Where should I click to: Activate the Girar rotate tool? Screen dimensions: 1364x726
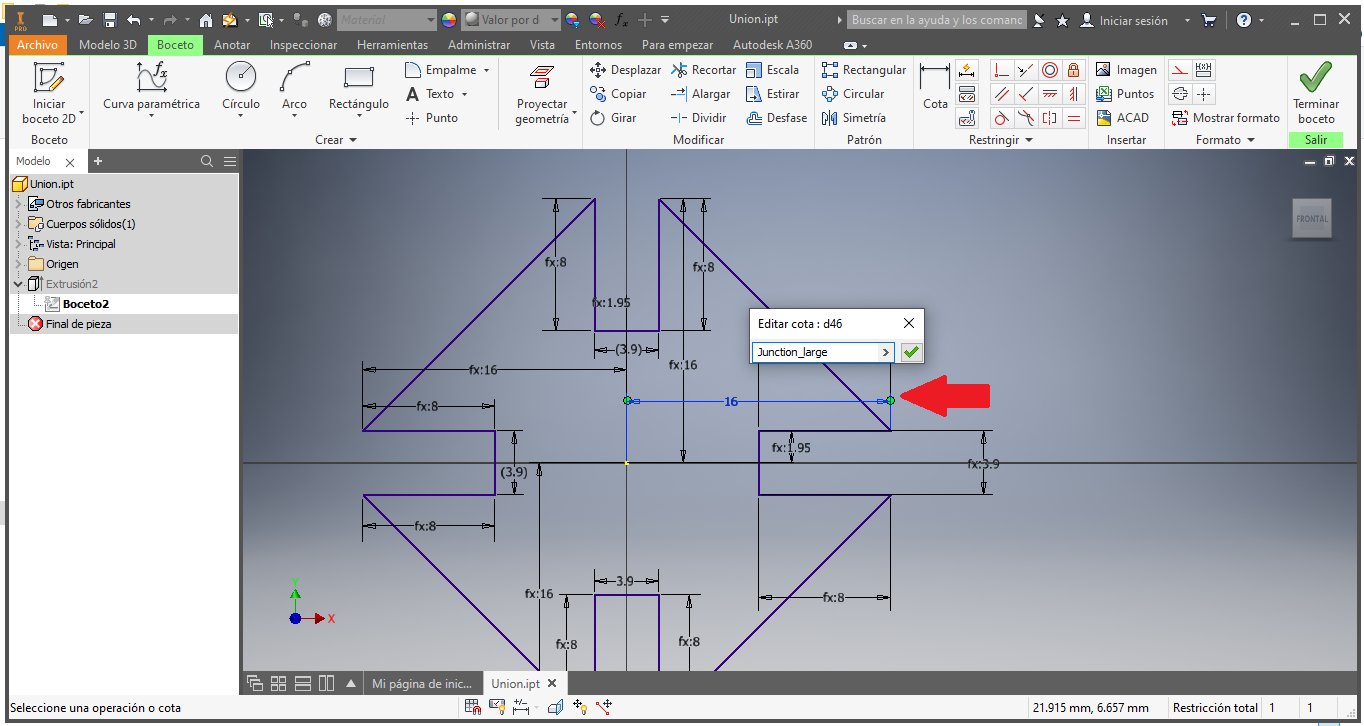[613, 118]
